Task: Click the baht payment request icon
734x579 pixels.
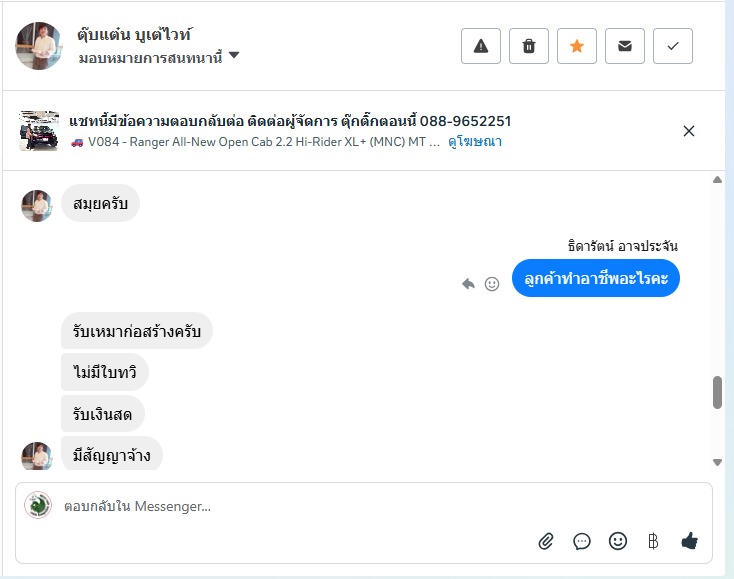Action: [653, 541]
